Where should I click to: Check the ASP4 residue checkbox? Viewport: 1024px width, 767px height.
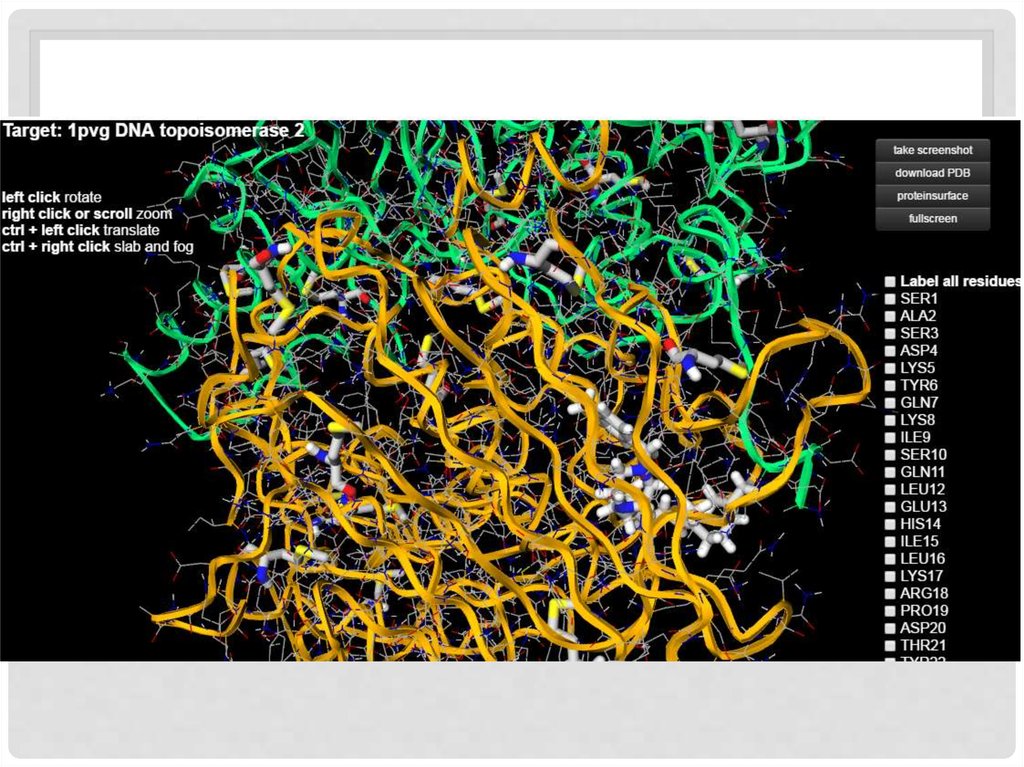pos(890,351)
